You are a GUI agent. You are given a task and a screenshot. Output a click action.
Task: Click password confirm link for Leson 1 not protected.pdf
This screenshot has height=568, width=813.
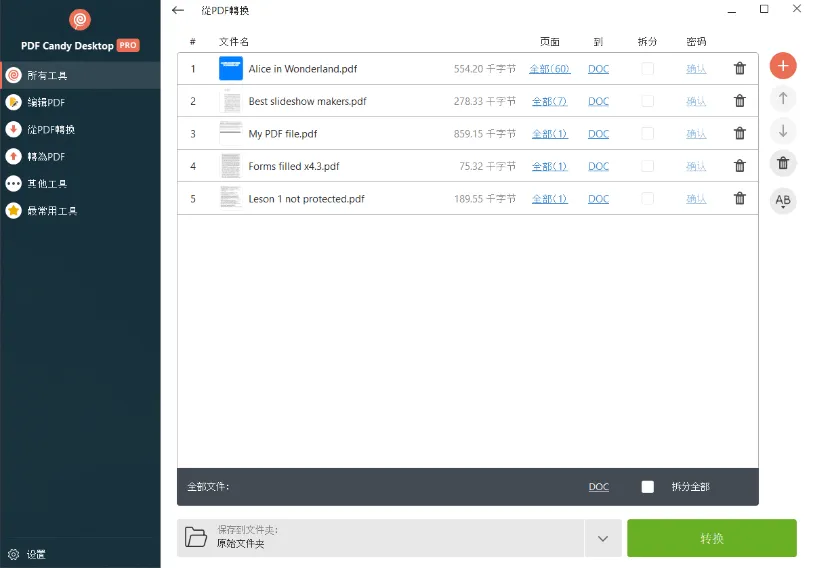[x=696, y=199]
